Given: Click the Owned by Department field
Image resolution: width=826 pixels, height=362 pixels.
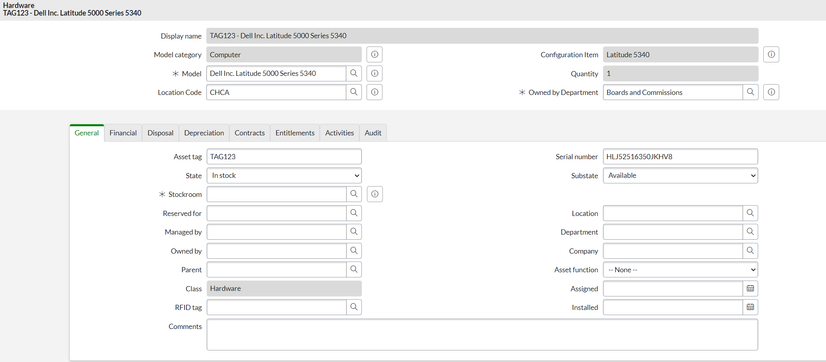Looking at the screenshot, I should [x=673, y=92].
